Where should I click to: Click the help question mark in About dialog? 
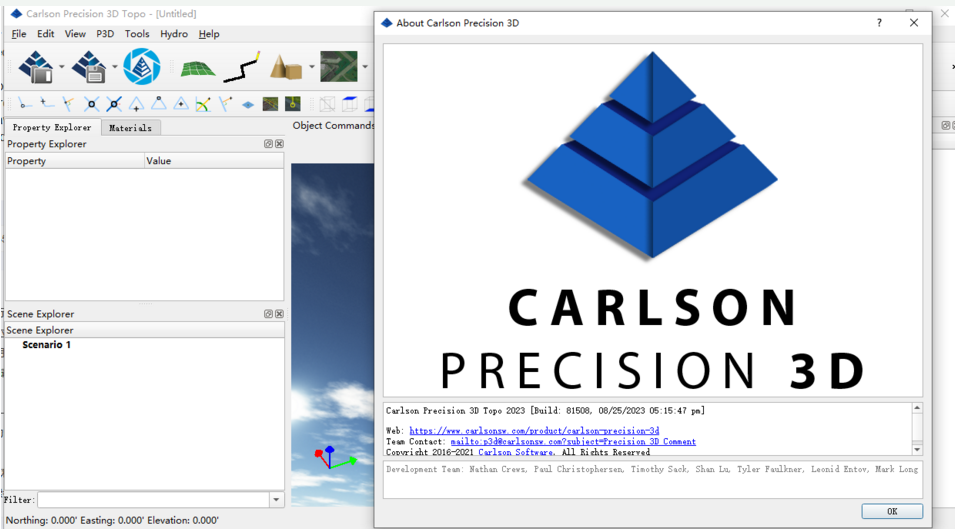click(879, 23)
